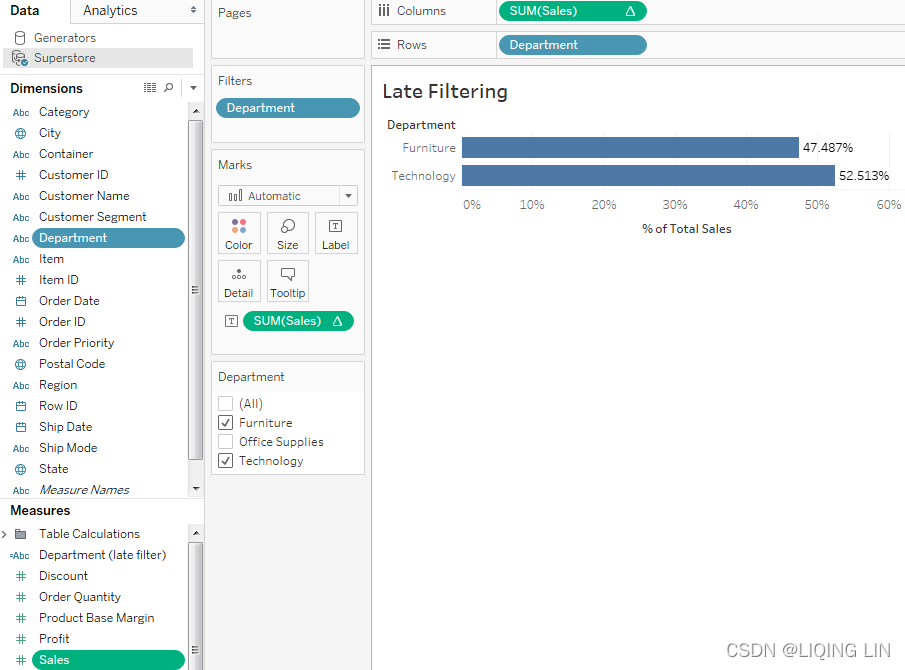Click the Abc icon next to Category
The image size is (905, 670).
(x=21, y=113)
